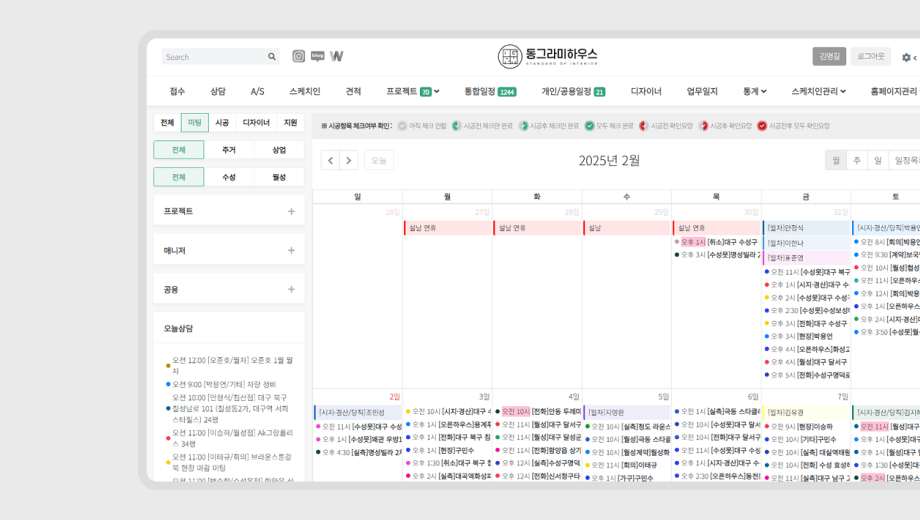The image size is (920, 520).
Task: Switch to month view 월
Action: (836, 160)
